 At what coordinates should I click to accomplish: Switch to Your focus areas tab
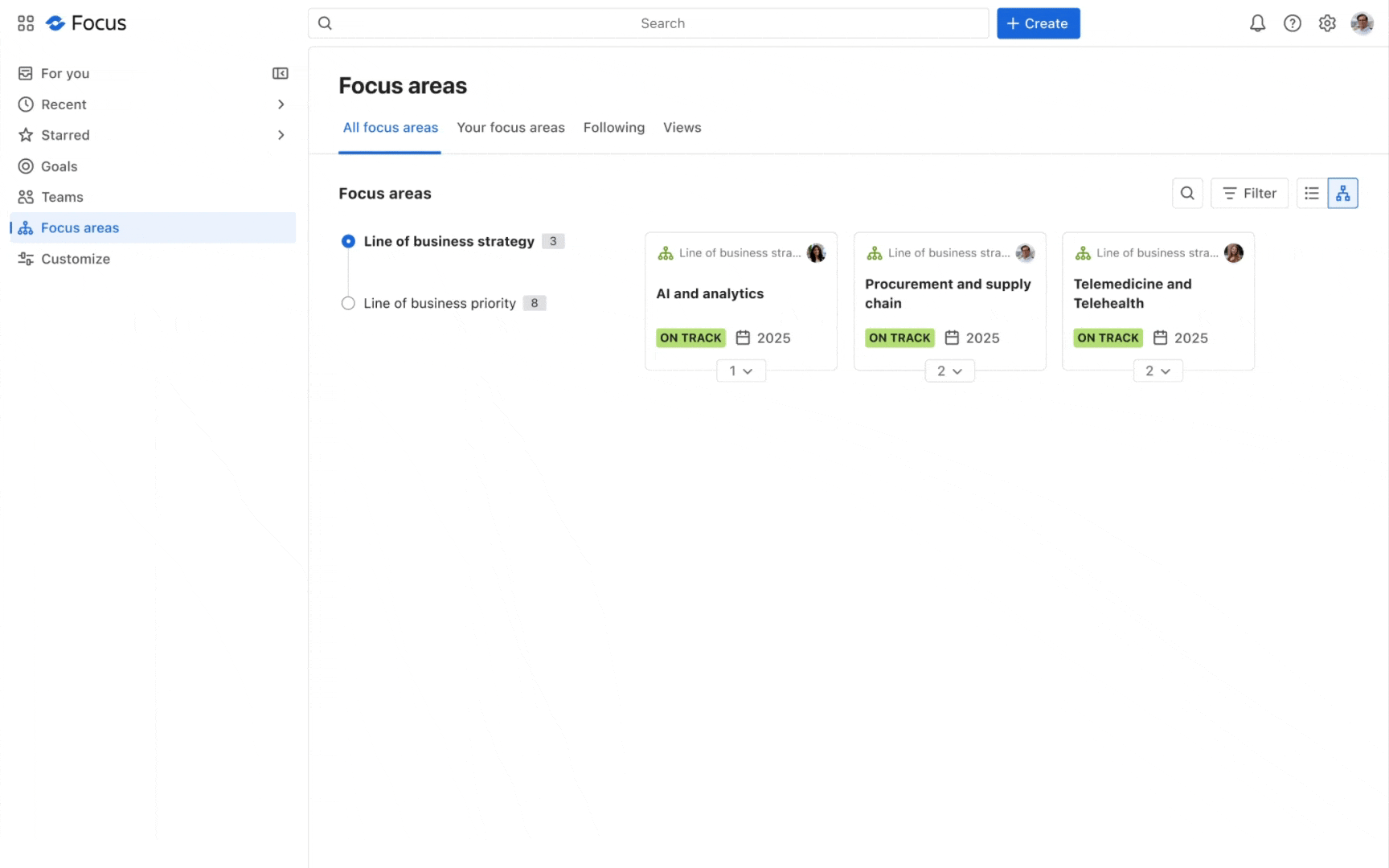(x=510, y=128)
